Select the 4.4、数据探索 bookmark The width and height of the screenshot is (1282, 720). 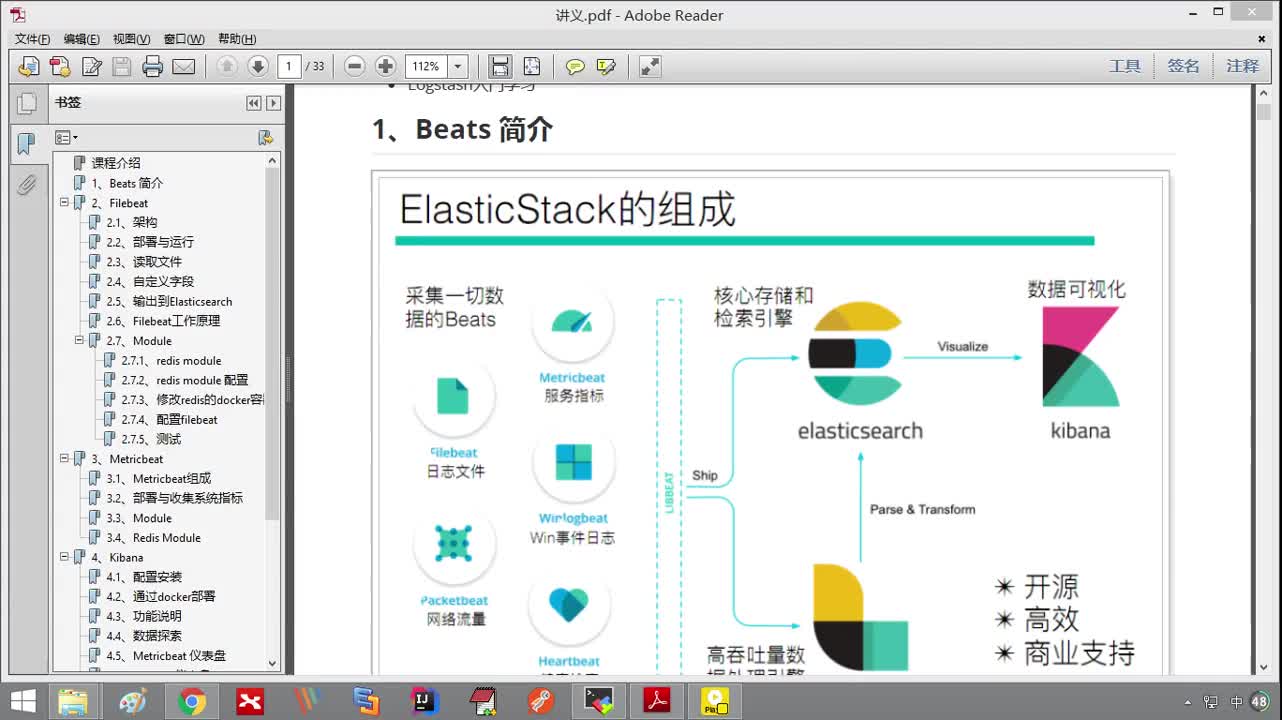pos(144,636)
